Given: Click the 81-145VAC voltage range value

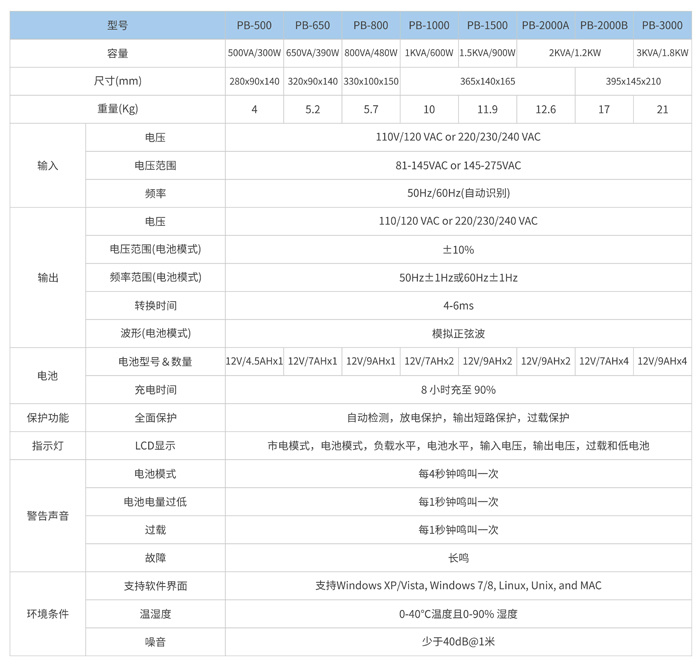Looking at the screenshot, I should tap(458, 165).
